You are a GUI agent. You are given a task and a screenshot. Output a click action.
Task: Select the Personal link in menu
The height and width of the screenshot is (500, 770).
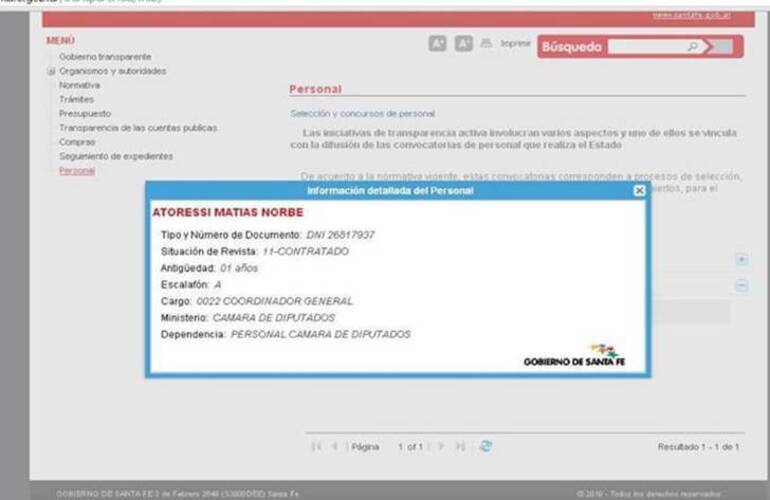77,171
